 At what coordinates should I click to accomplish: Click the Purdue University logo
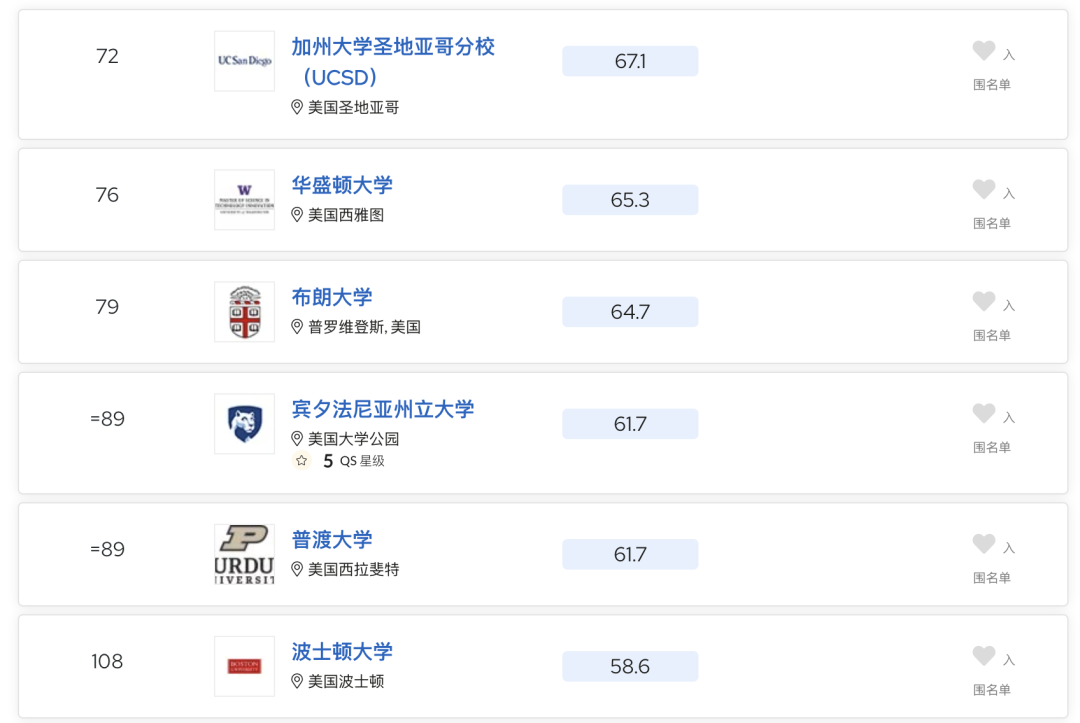[x=245, y=554]
